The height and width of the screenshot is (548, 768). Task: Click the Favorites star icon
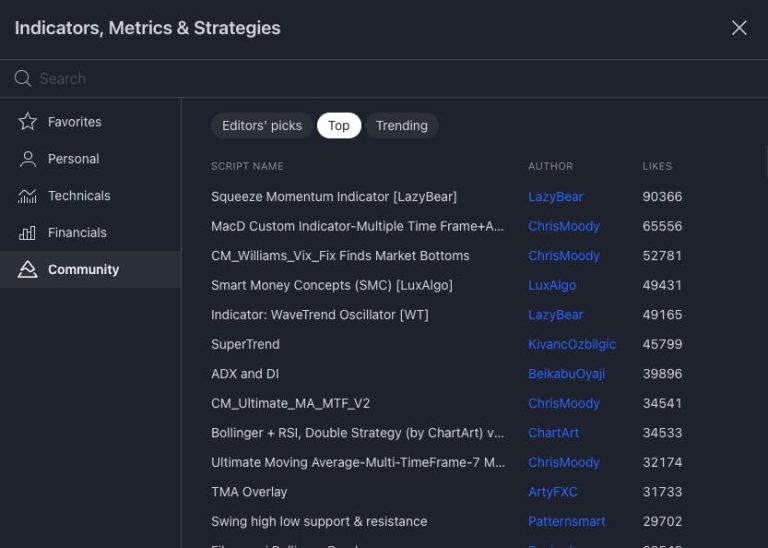tap(27, 121)
